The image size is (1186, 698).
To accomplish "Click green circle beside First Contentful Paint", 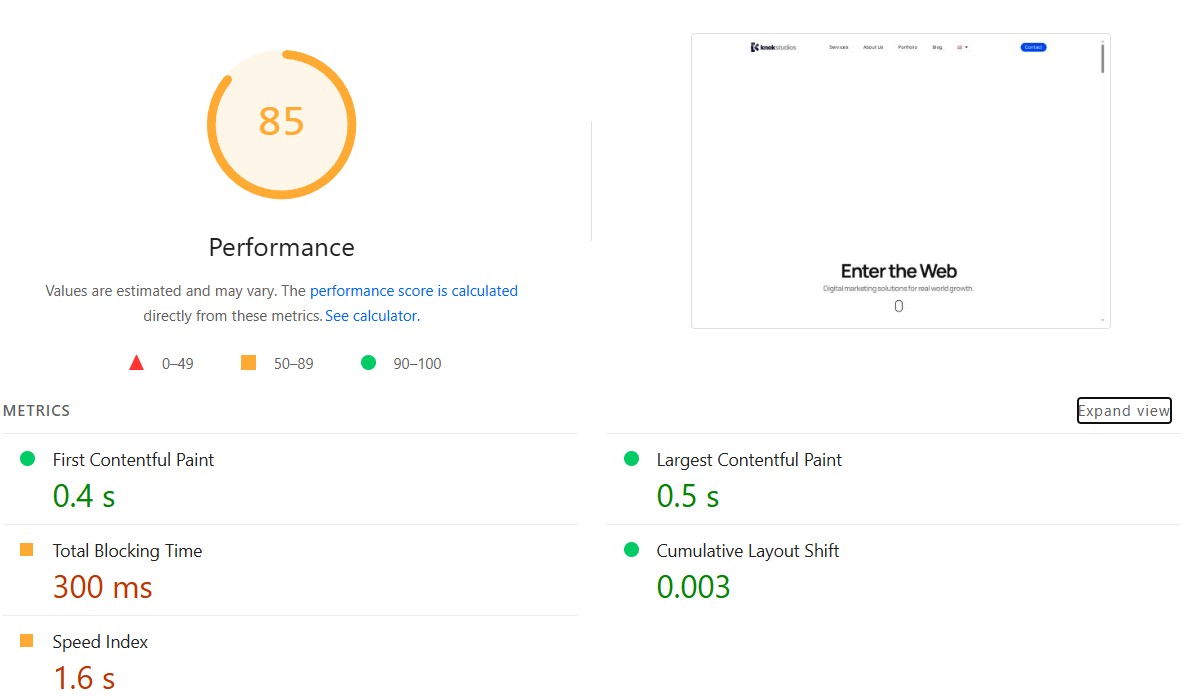I will point(28,459).
